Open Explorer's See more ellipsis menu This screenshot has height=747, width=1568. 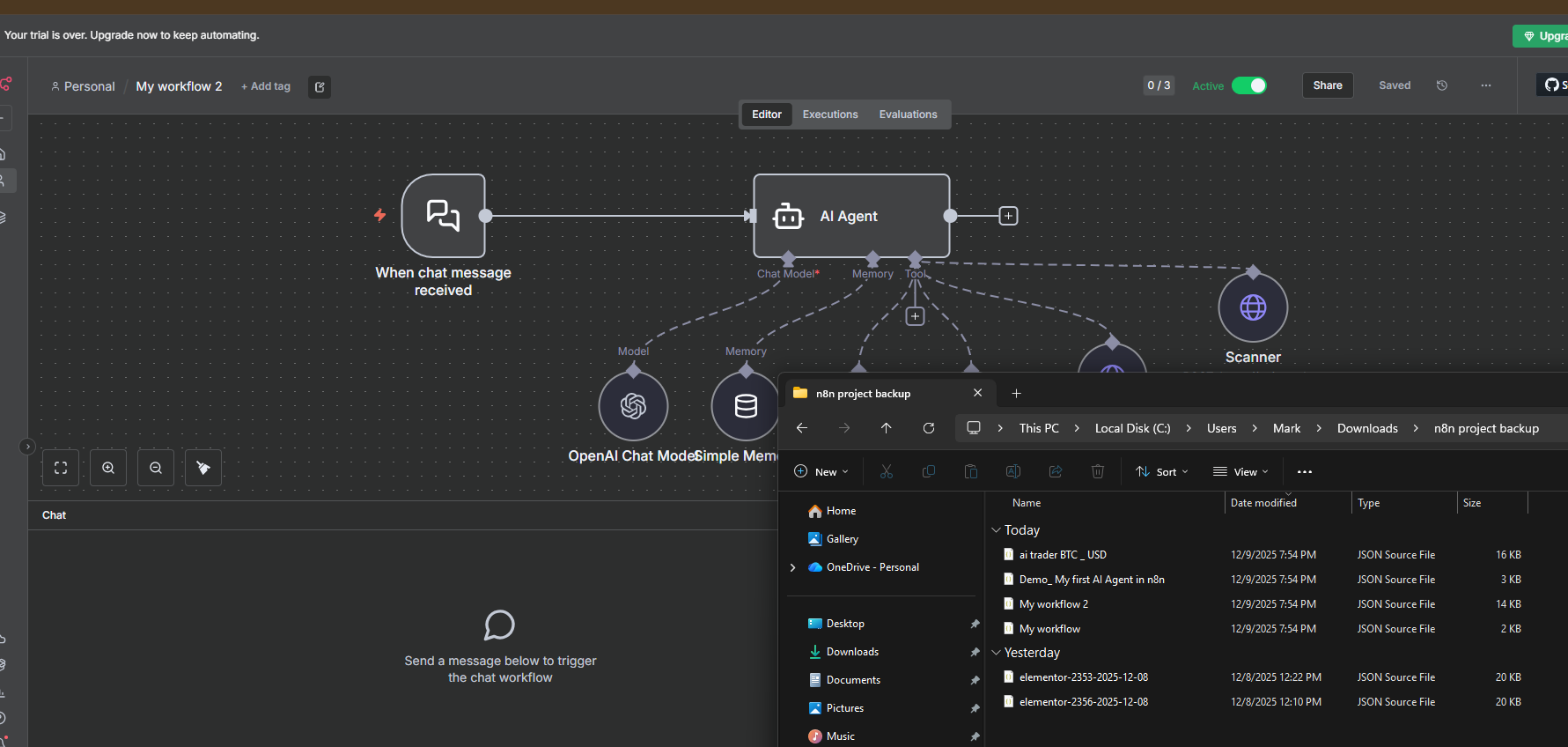click(1305, 472)
